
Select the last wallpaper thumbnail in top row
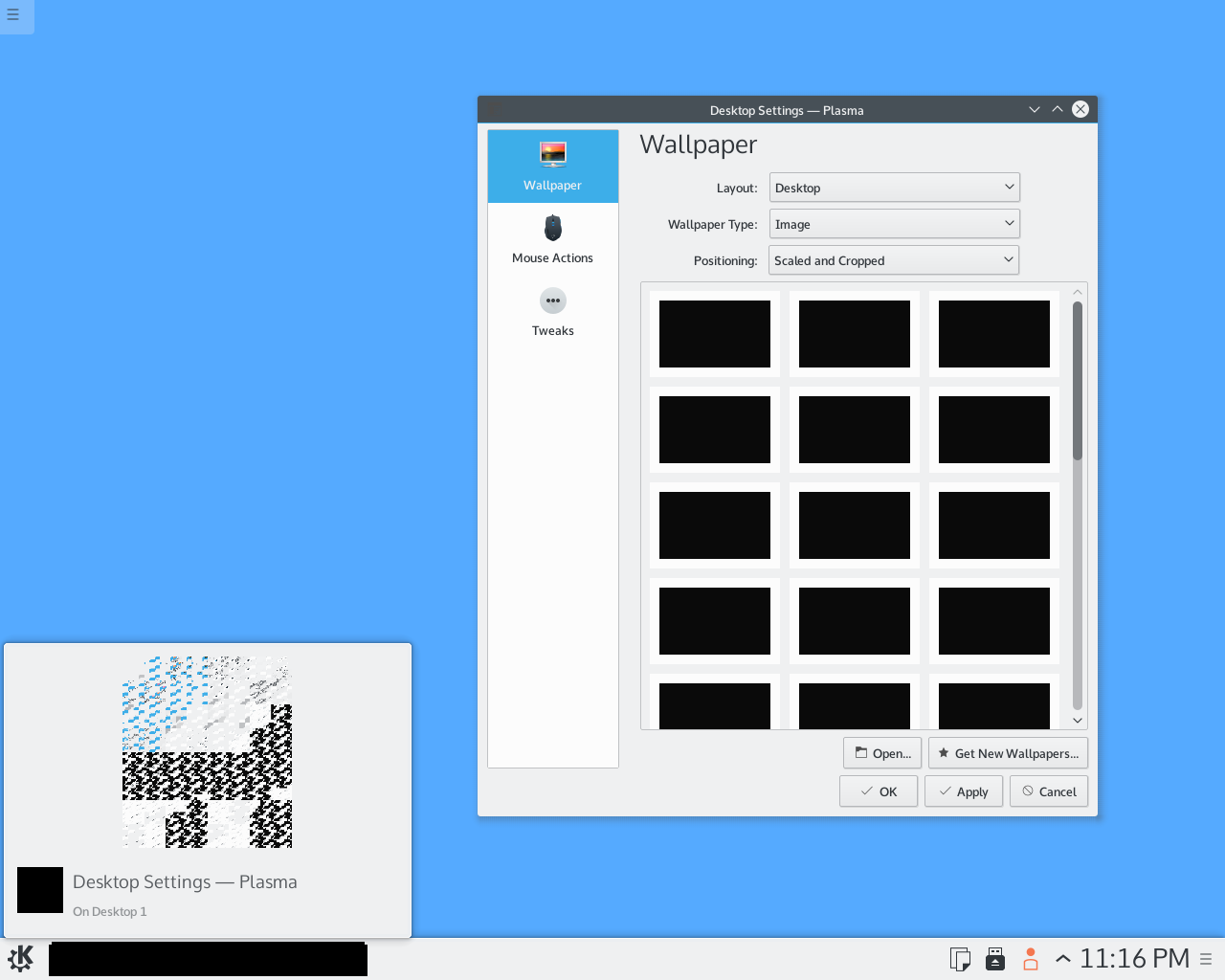[x=994, y=334]
